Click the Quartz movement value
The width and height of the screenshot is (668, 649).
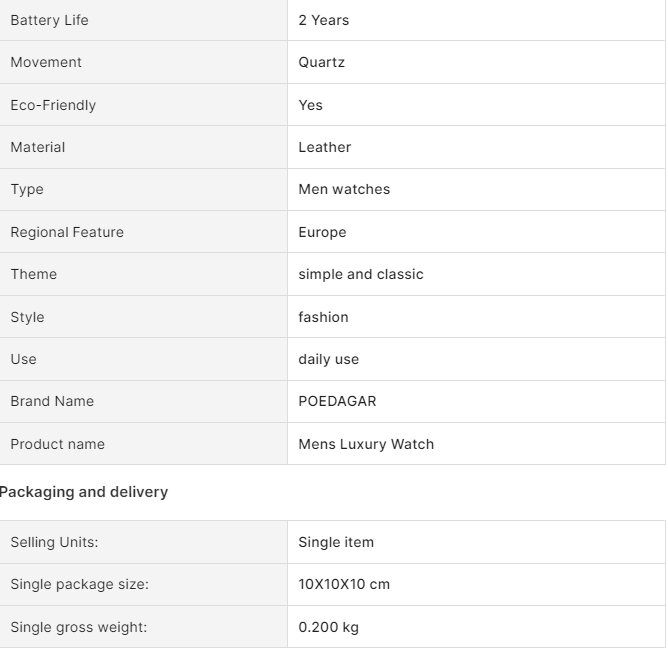click(322, 62)
